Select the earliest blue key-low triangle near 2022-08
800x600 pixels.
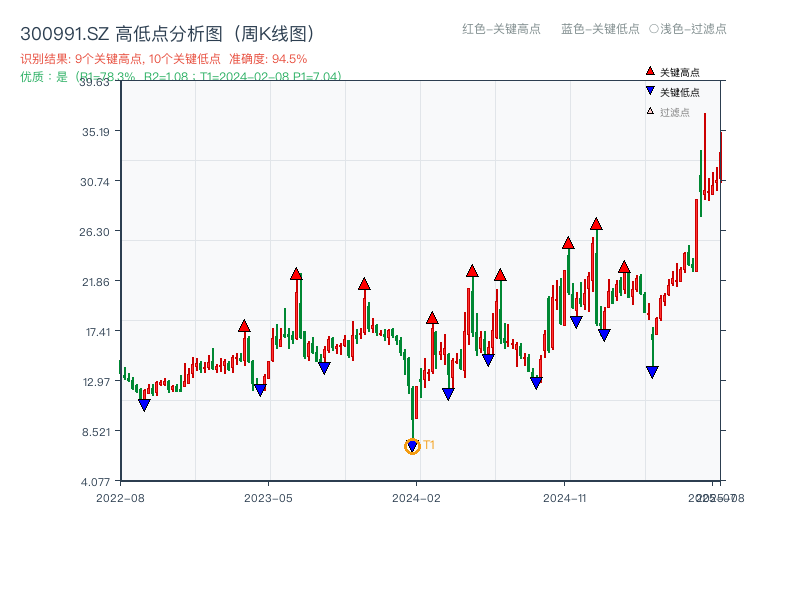(144, 405)
